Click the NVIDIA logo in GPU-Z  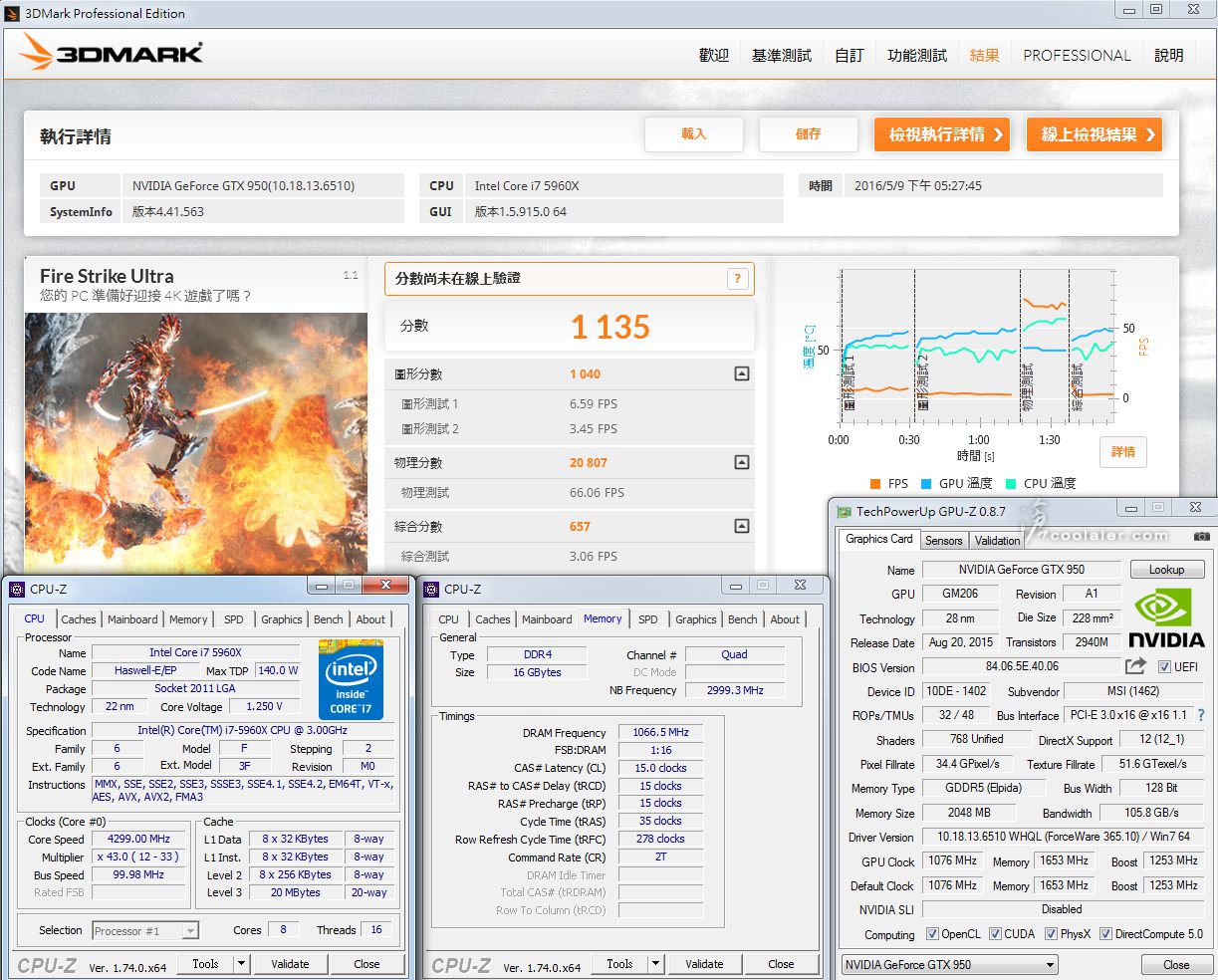[1167, 619]
